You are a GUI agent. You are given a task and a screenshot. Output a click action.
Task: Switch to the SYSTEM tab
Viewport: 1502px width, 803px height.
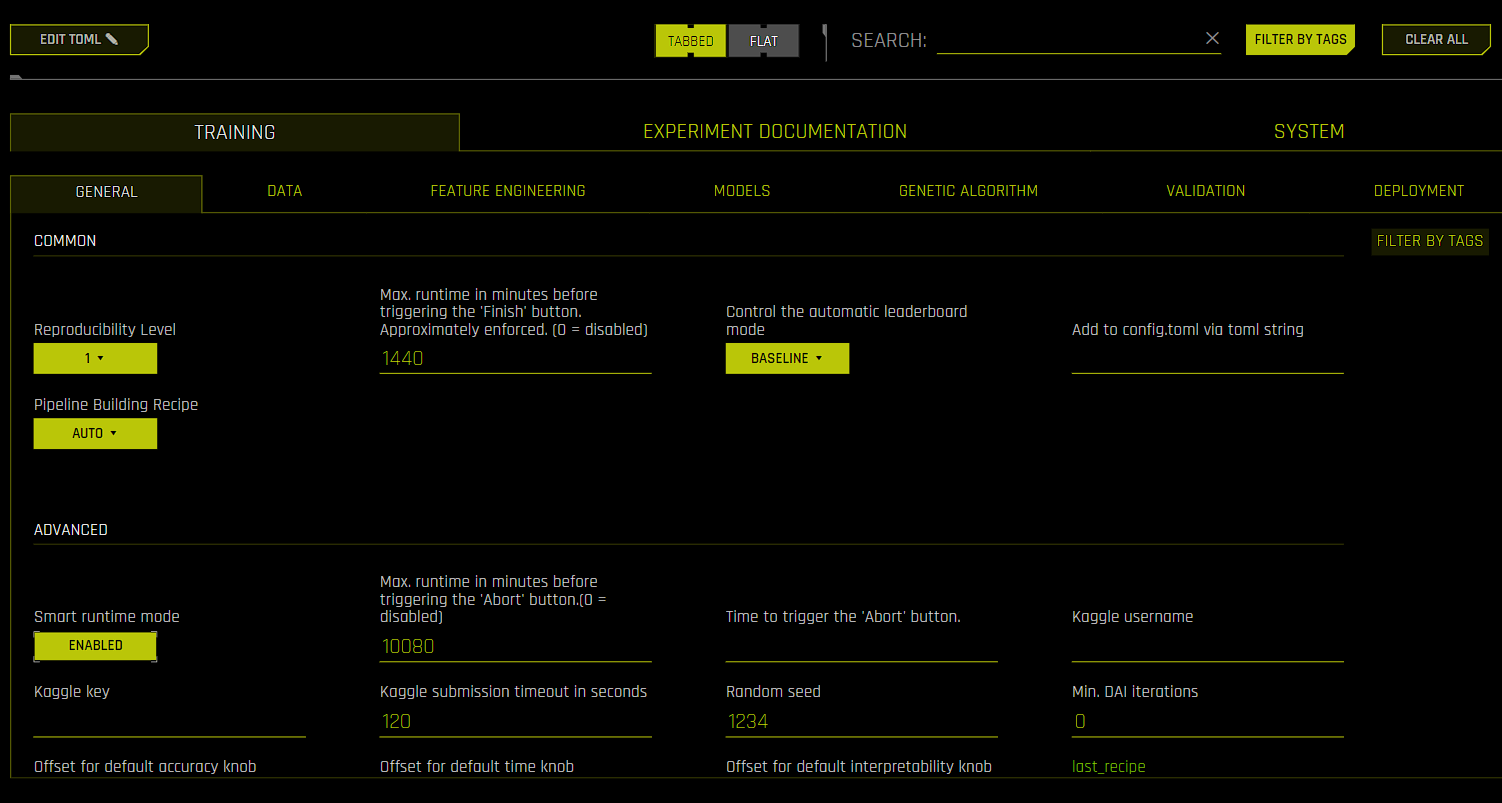click(x=1309, y=131)
